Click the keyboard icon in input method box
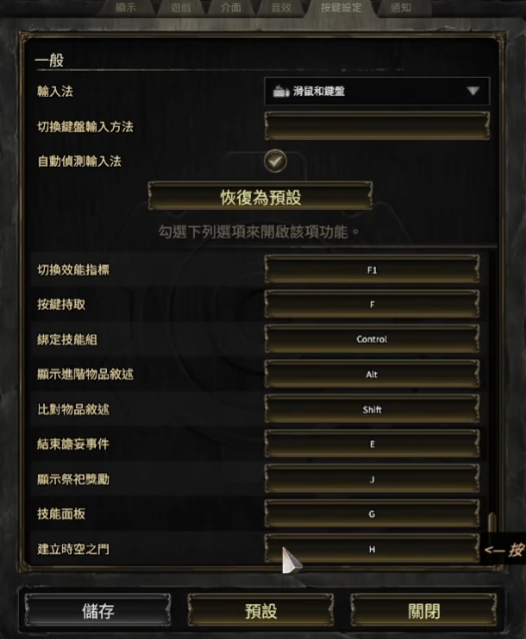 click(281, 91)
